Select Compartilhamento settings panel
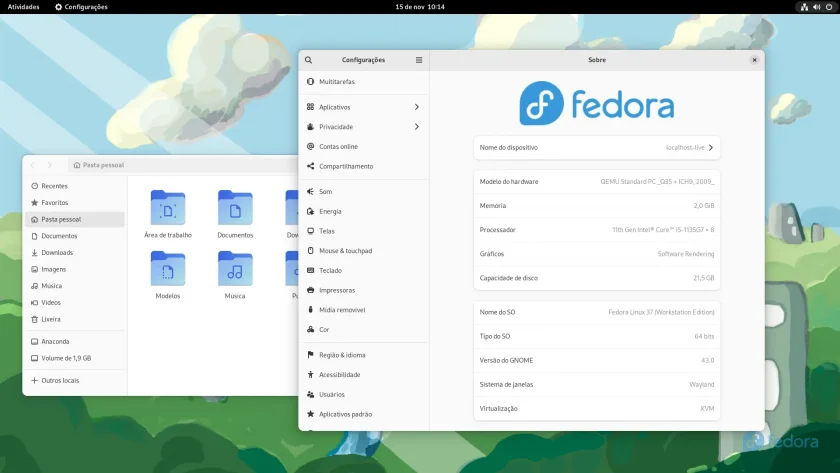This screenshot has height=473, width=840. pos(364,167)
